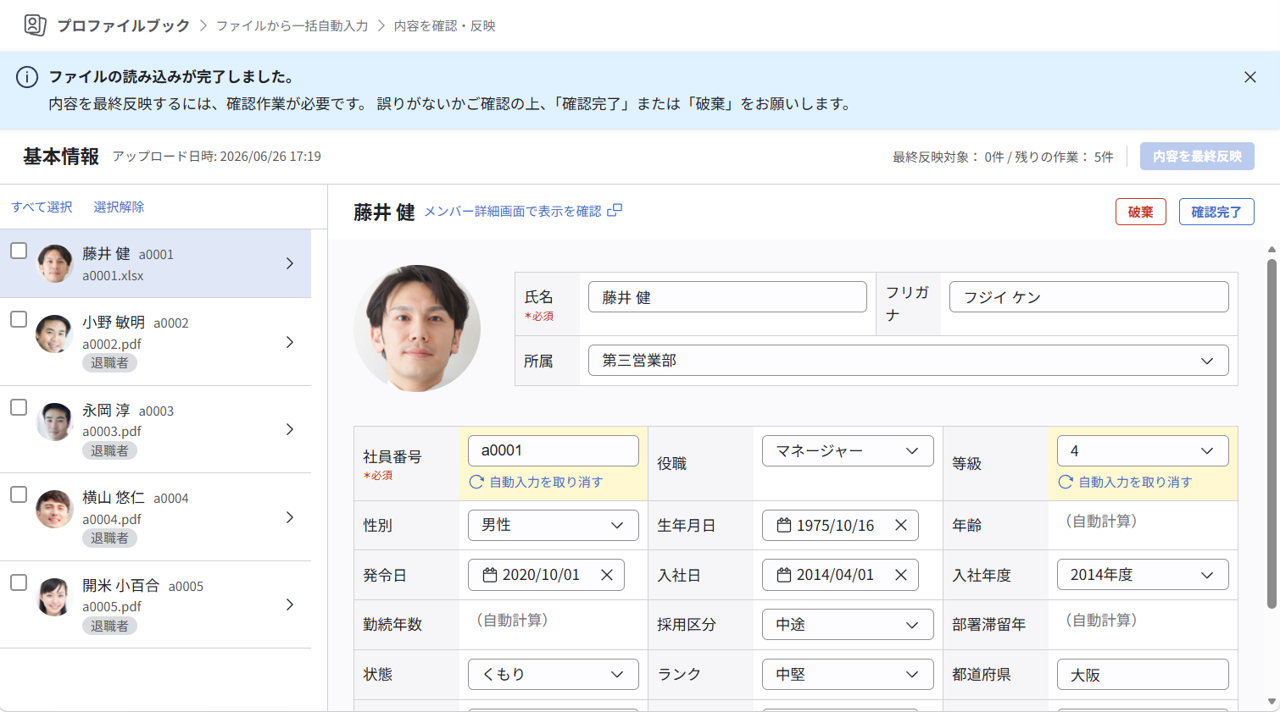Open the 所属 dropdown
This screenshot has width=1280, height=712.
click(908, 361)
